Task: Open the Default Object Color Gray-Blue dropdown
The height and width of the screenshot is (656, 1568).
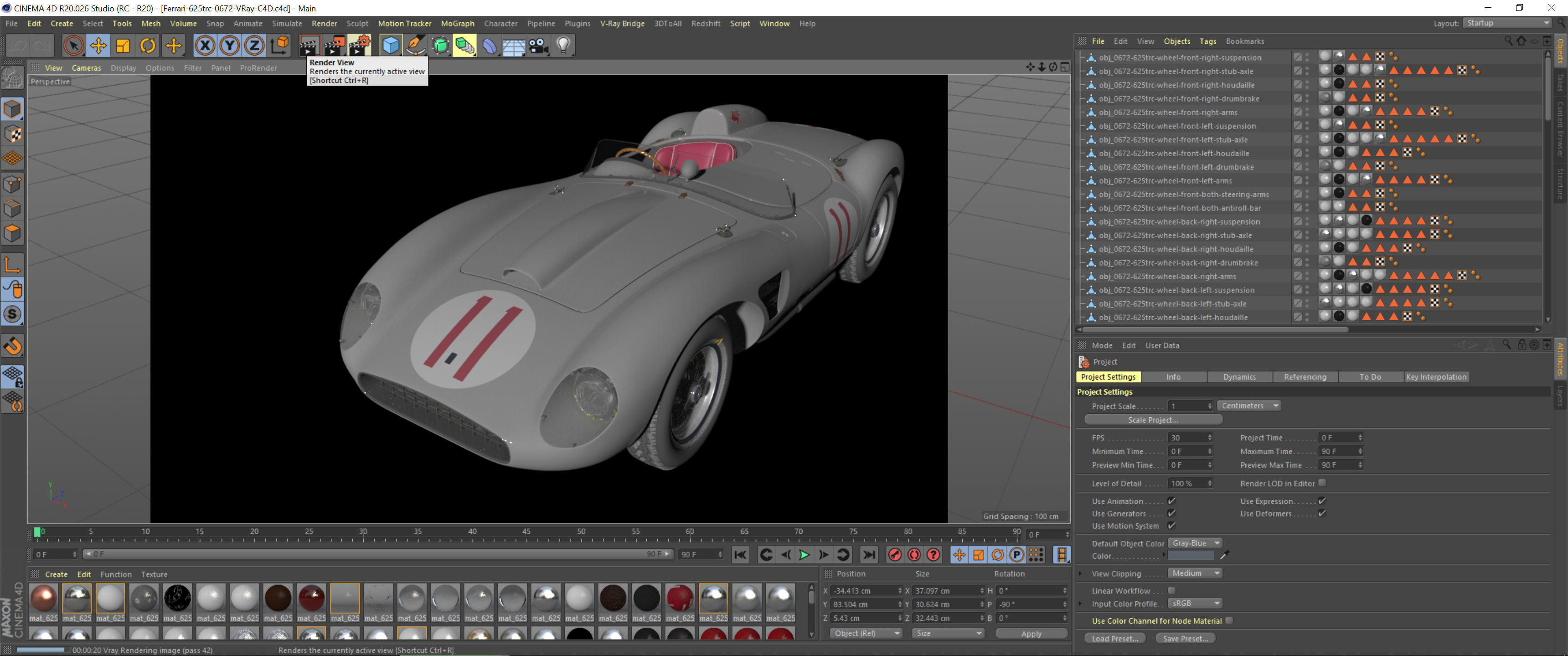Action: 1196,543
